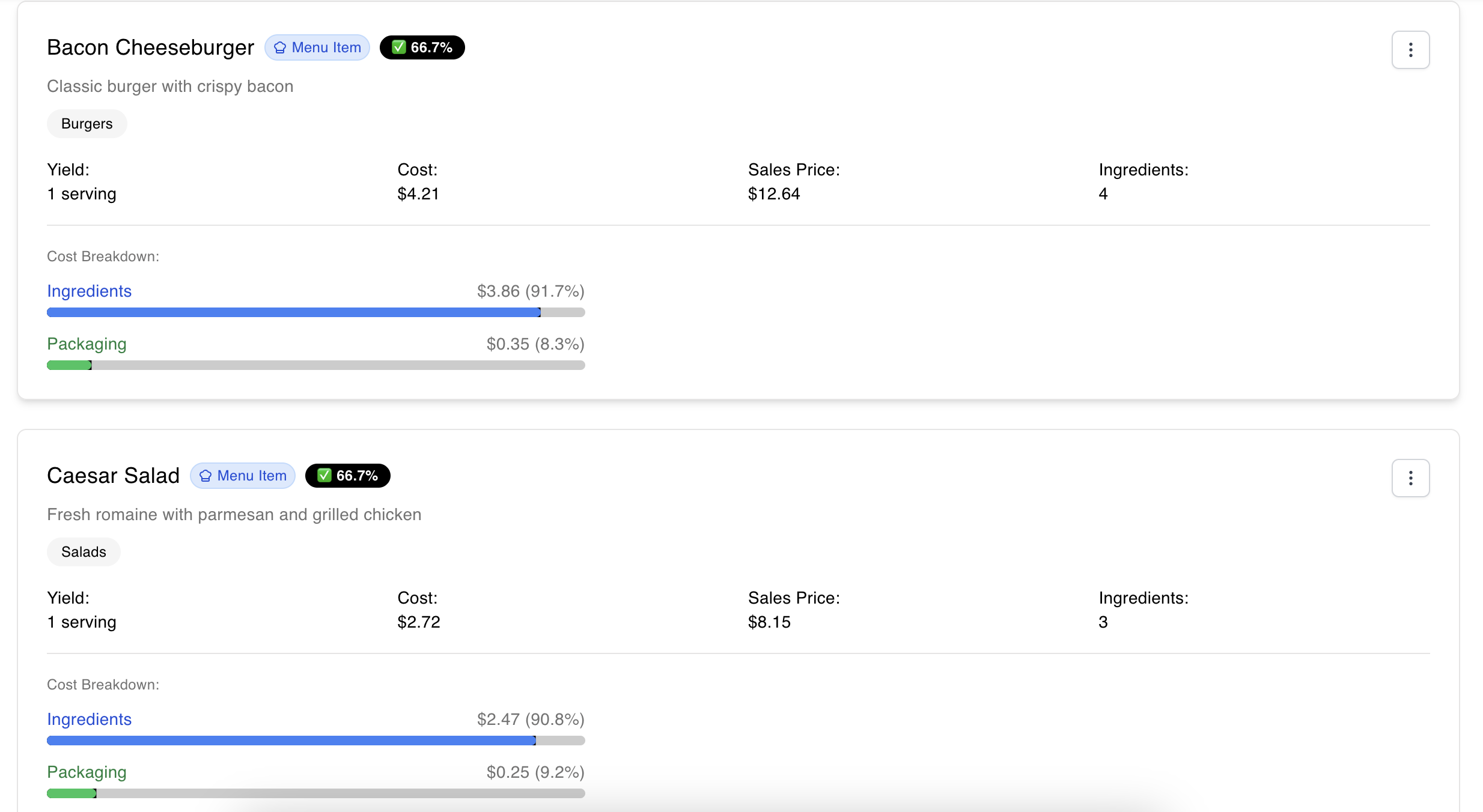Click Bacon Cheeseburger green packaging progress bar
The image size is (1483, 812).
click(x=69, y=365)
